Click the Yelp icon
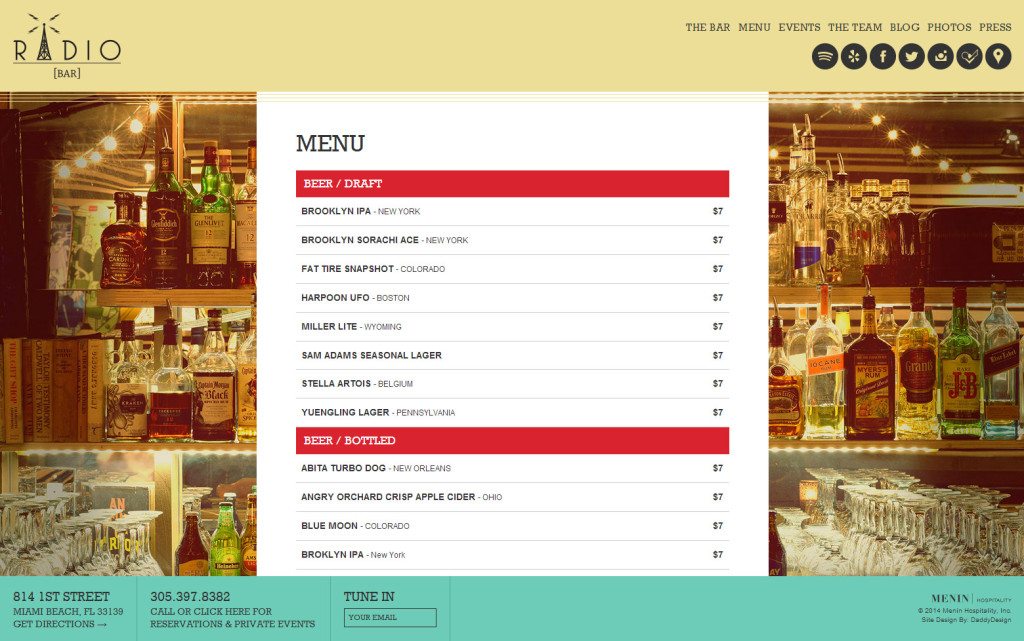Viewport: 1024px width, 641px height. [852, 56]
